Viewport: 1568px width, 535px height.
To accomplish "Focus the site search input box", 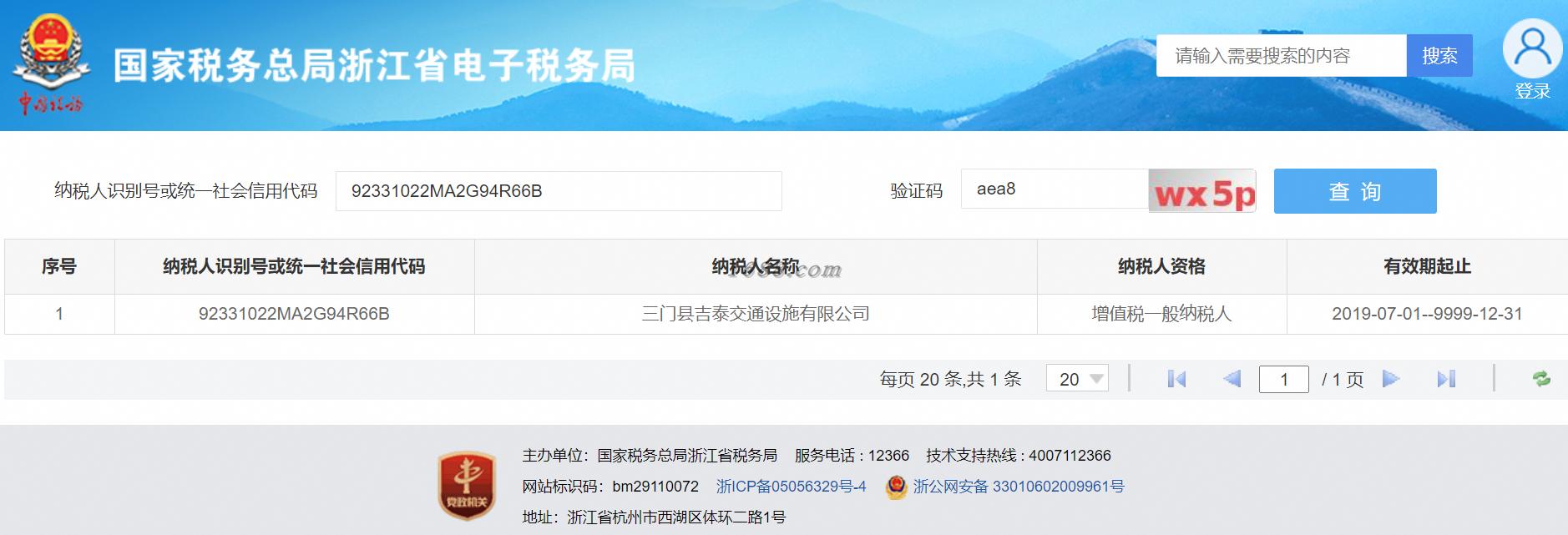I will point(1282,56).
